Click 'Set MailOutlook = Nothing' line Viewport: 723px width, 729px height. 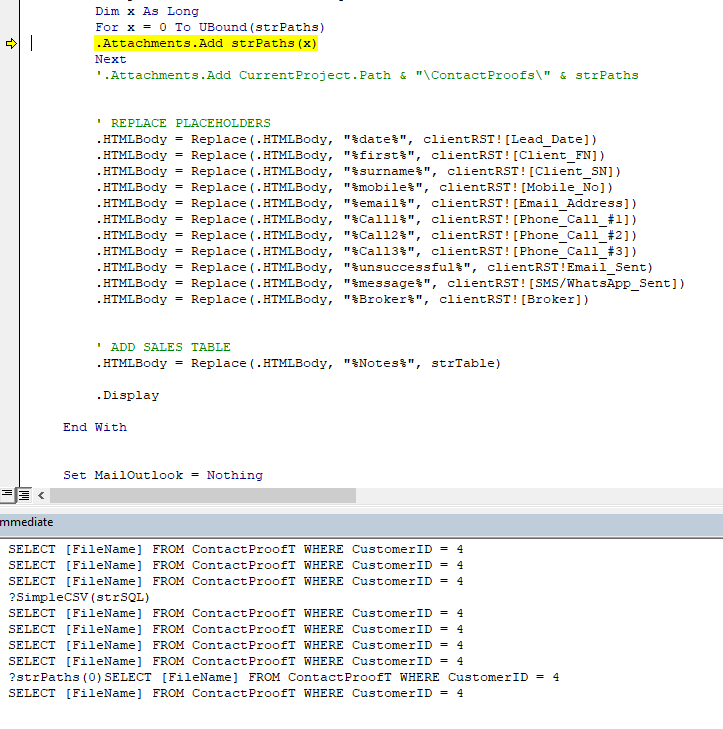[x=163, y=476]
